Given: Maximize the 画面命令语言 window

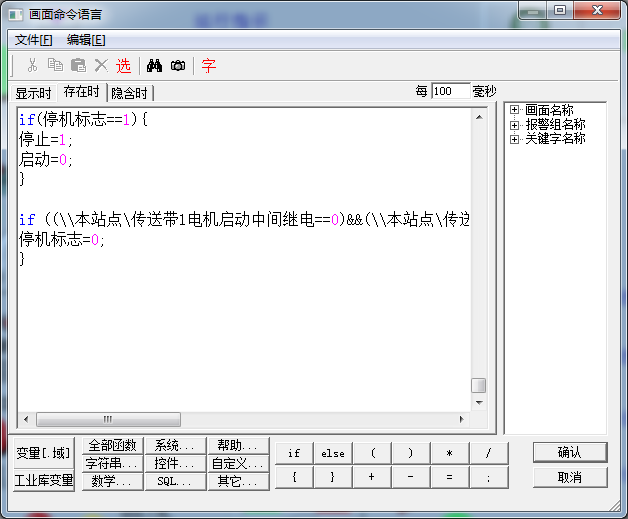Looking at the screenshot, I should [560, 10].
